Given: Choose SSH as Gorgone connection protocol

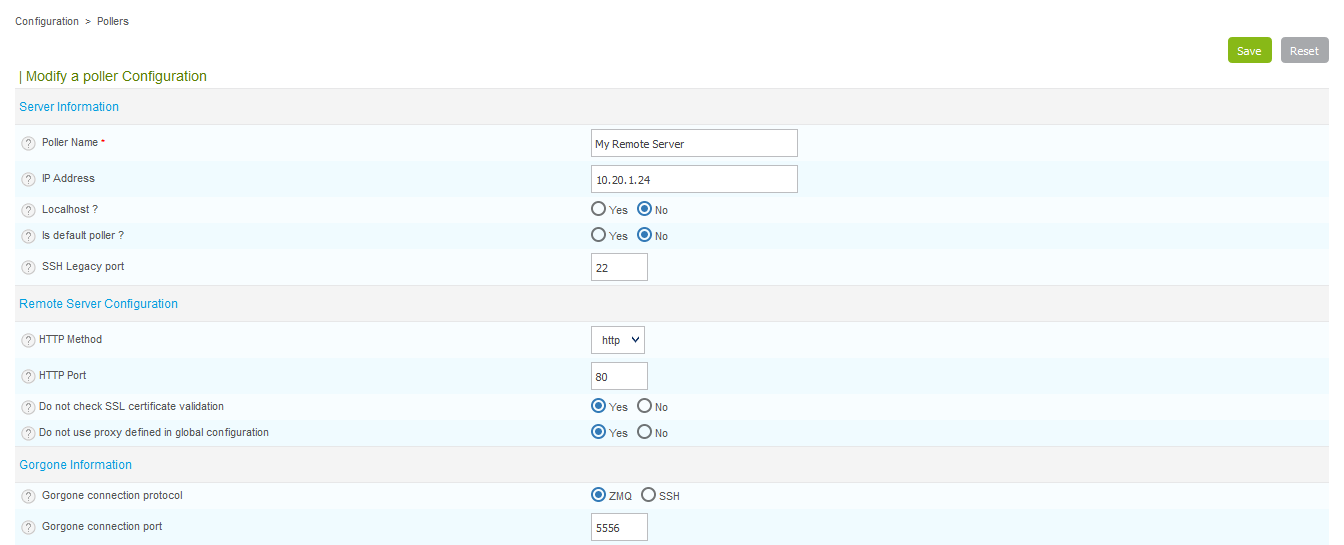Looking at the screenshot, I should tap(649, 495).
